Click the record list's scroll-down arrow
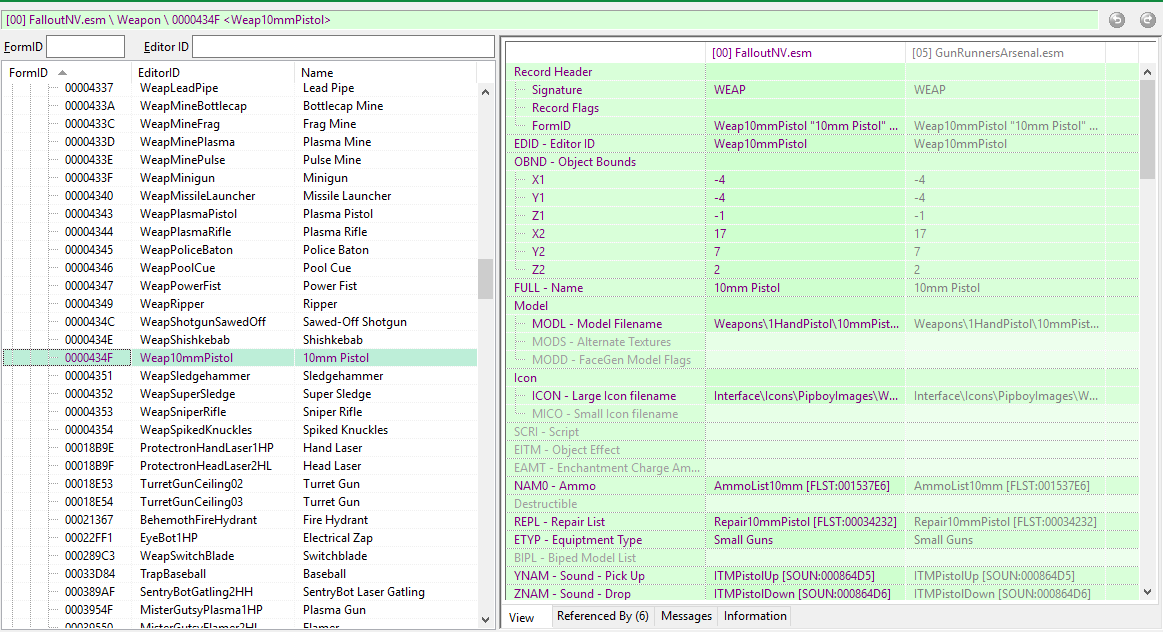 pyautogui.click(x=485, y=620)
